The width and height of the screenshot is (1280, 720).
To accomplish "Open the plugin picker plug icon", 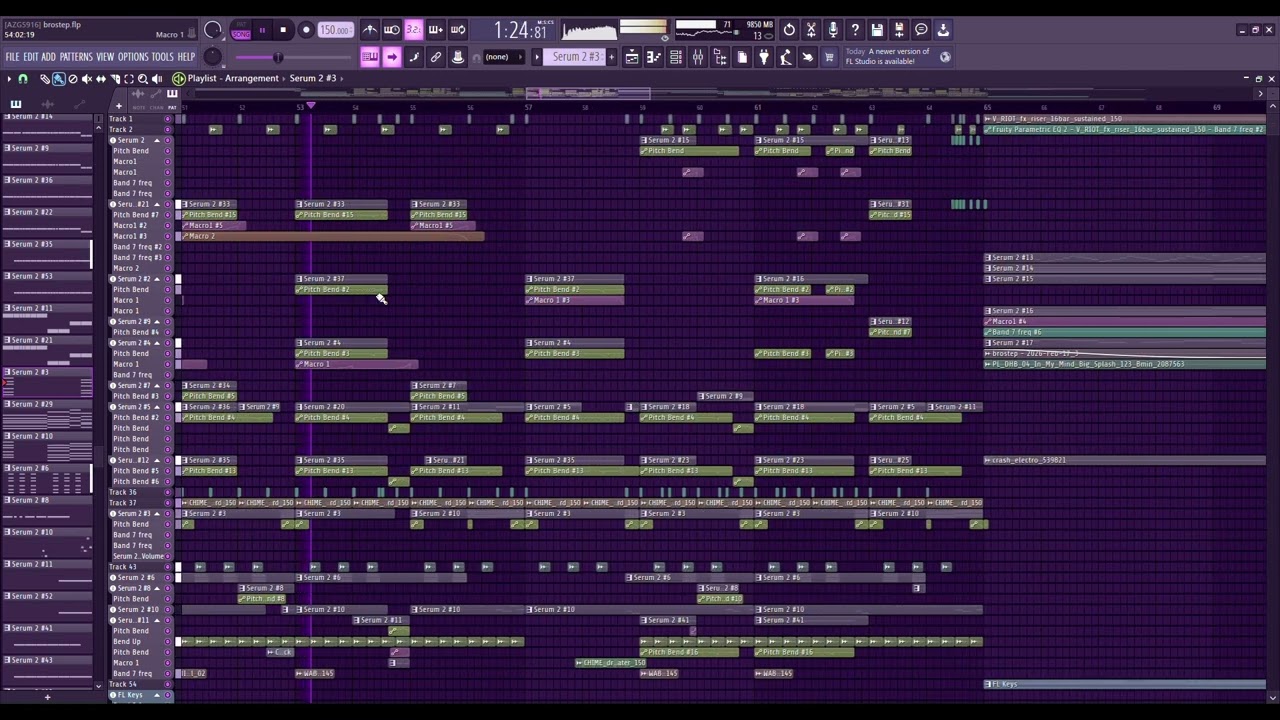I will click(x=763, y=57).
